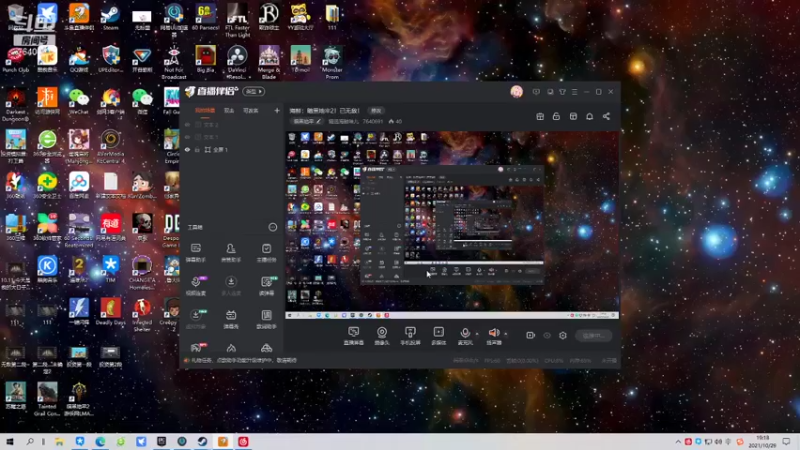Expand microphone options arrow
Screen dimensions: 800x450
(477, 334)
